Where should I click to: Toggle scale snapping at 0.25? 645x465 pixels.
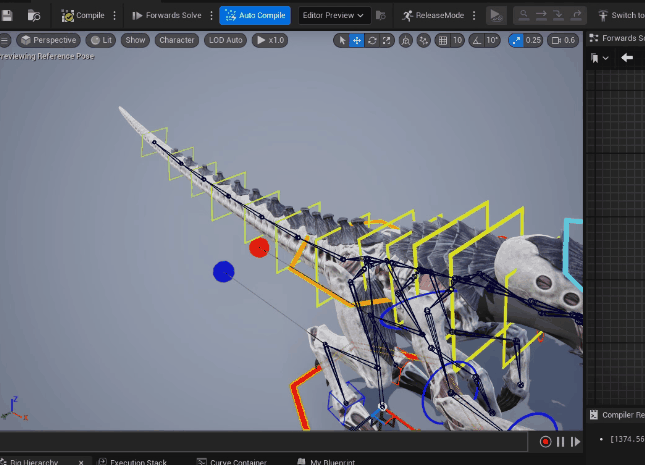[x=527, y=40]
